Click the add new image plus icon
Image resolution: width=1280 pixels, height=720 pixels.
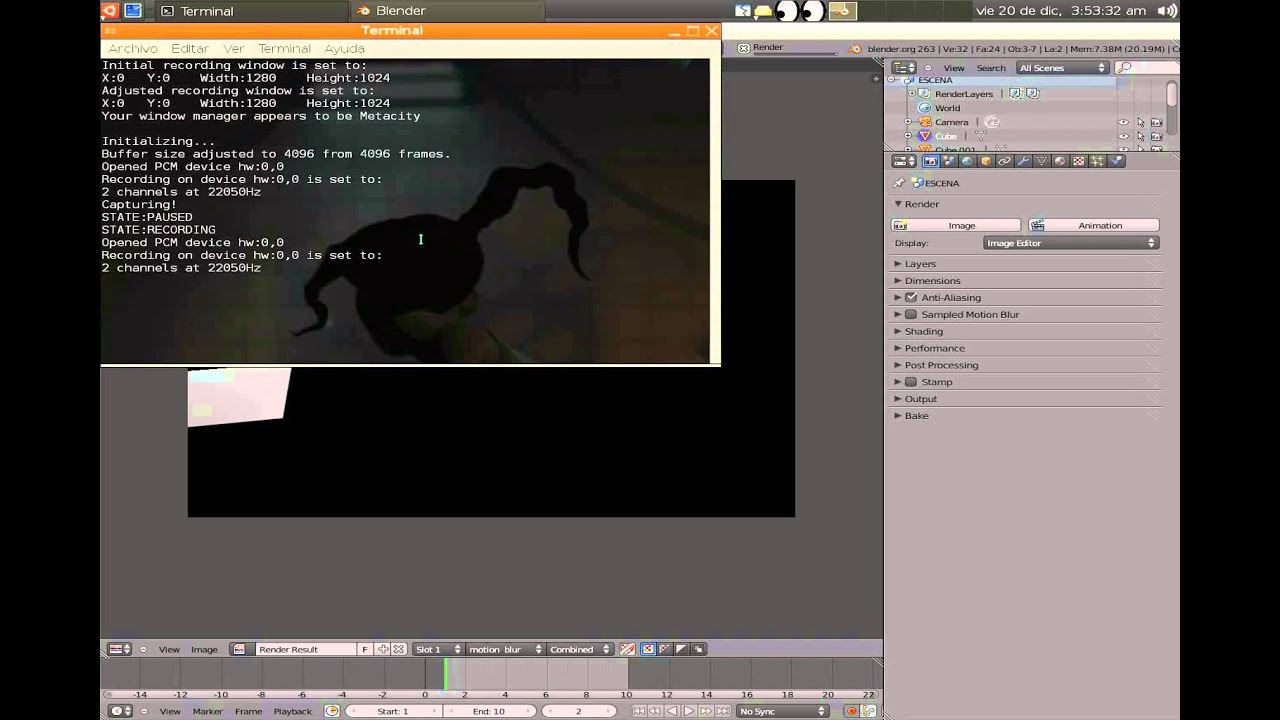383,649
